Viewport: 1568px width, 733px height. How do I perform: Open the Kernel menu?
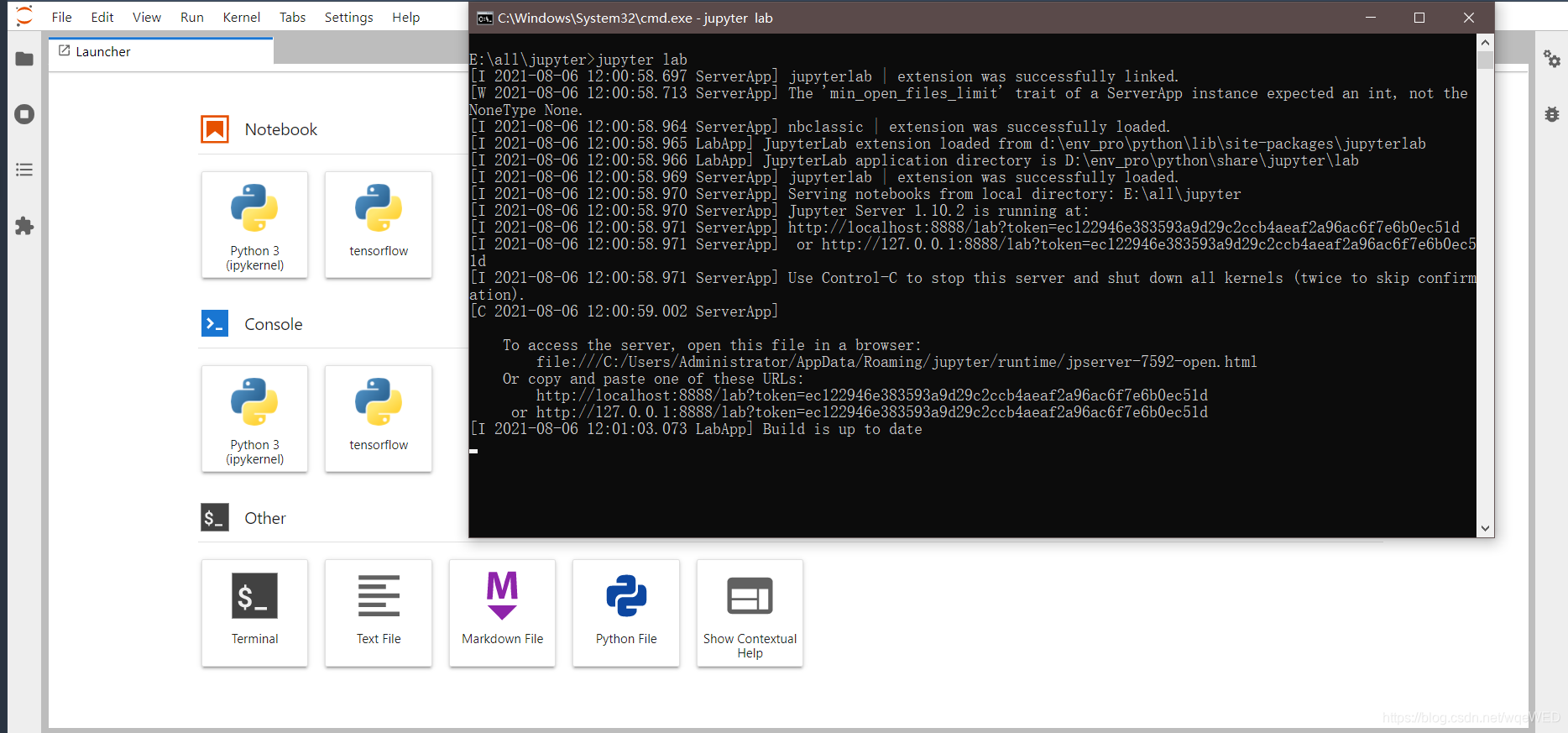pyautogui.click(x=242, y=17)
